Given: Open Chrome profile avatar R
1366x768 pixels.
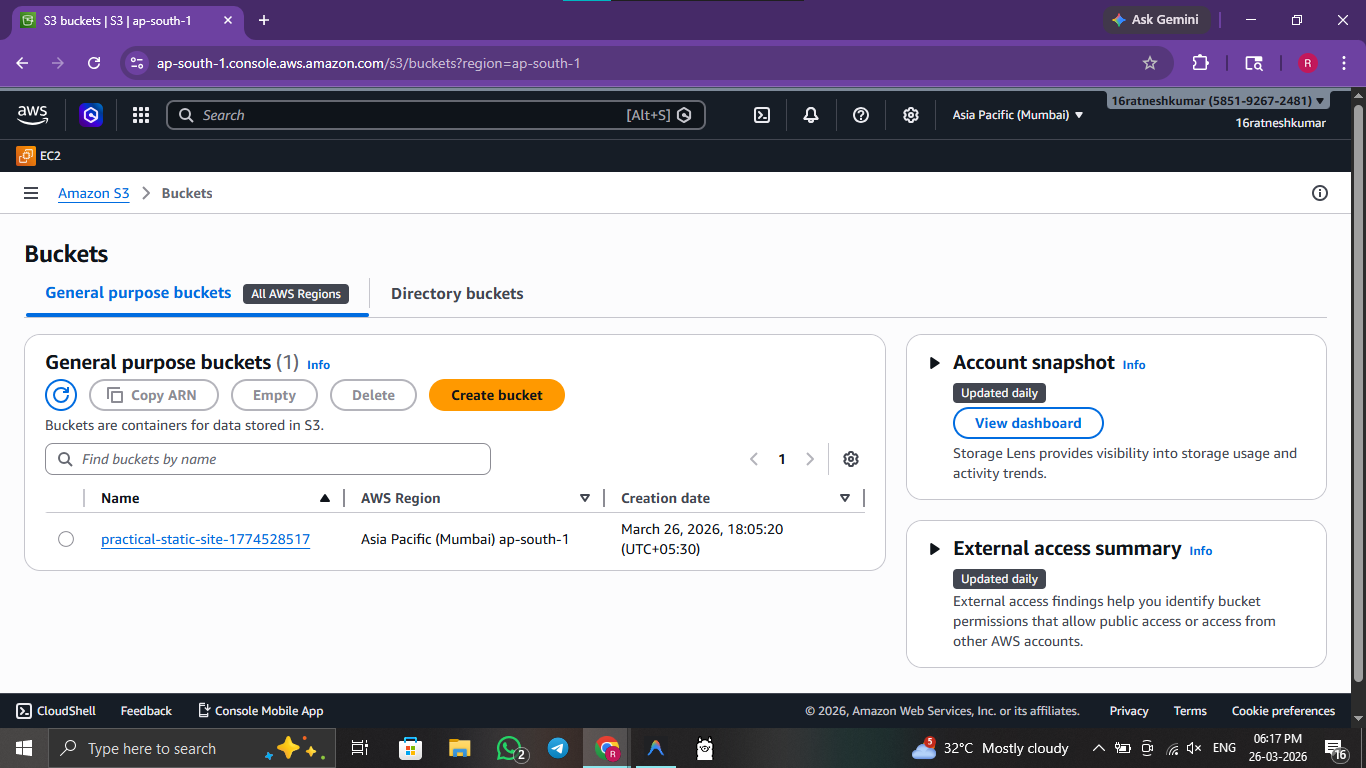Looking at the screenshot, I should pyautogui.click(x=1307, y=63).
